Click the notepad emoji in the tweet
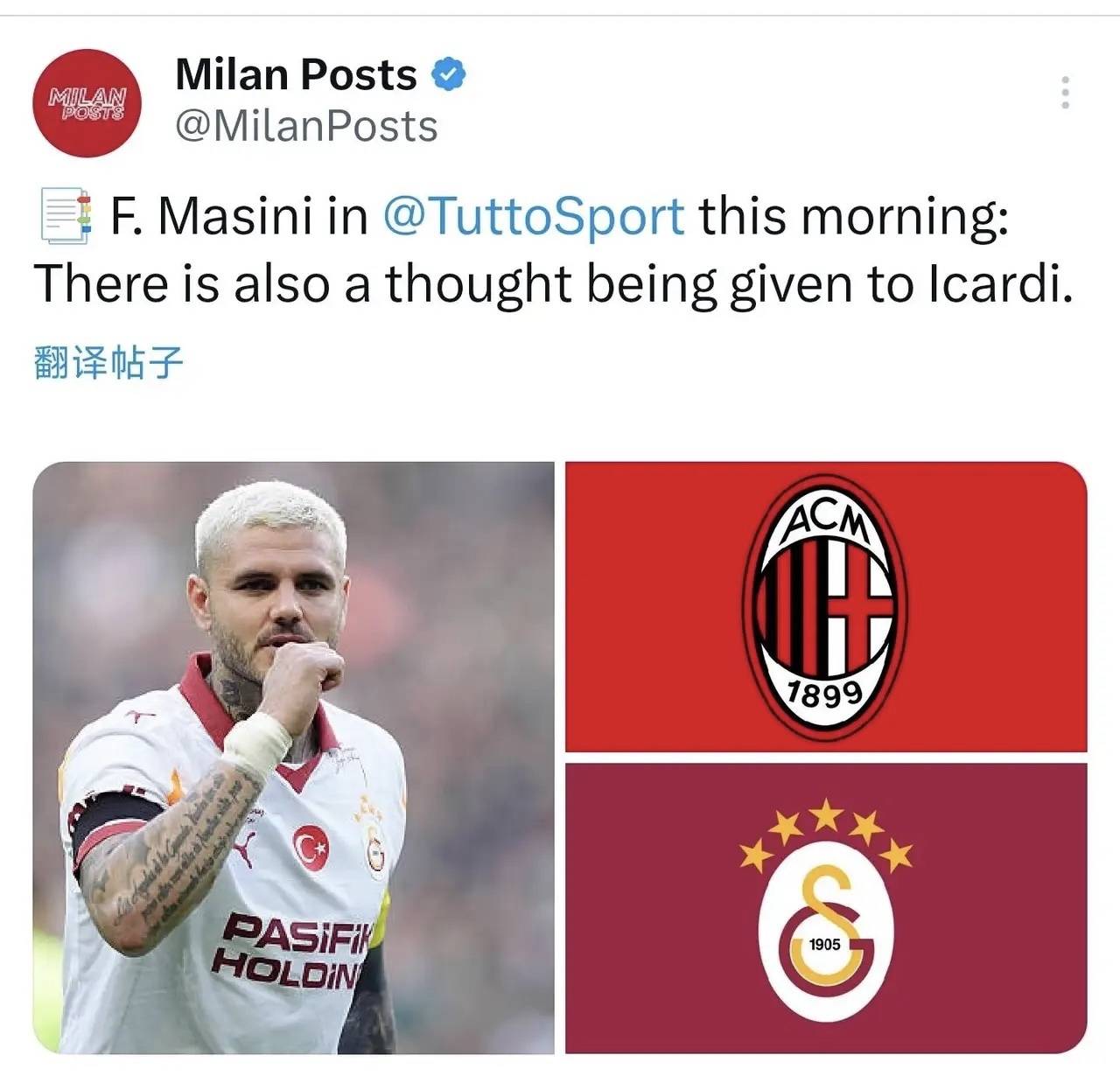The height and width of the screenshot is (1076, 1120). coord(64,216)
